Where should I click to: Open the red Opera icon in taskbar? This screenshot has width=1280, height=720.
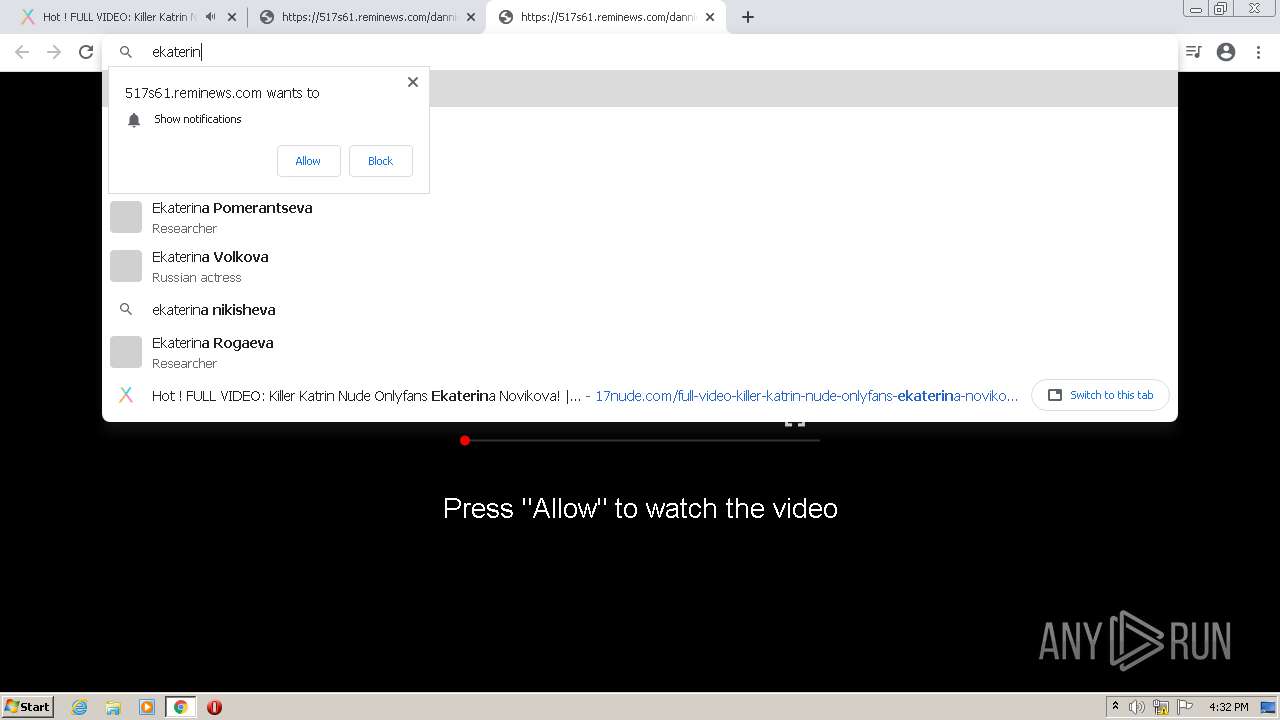214,707
